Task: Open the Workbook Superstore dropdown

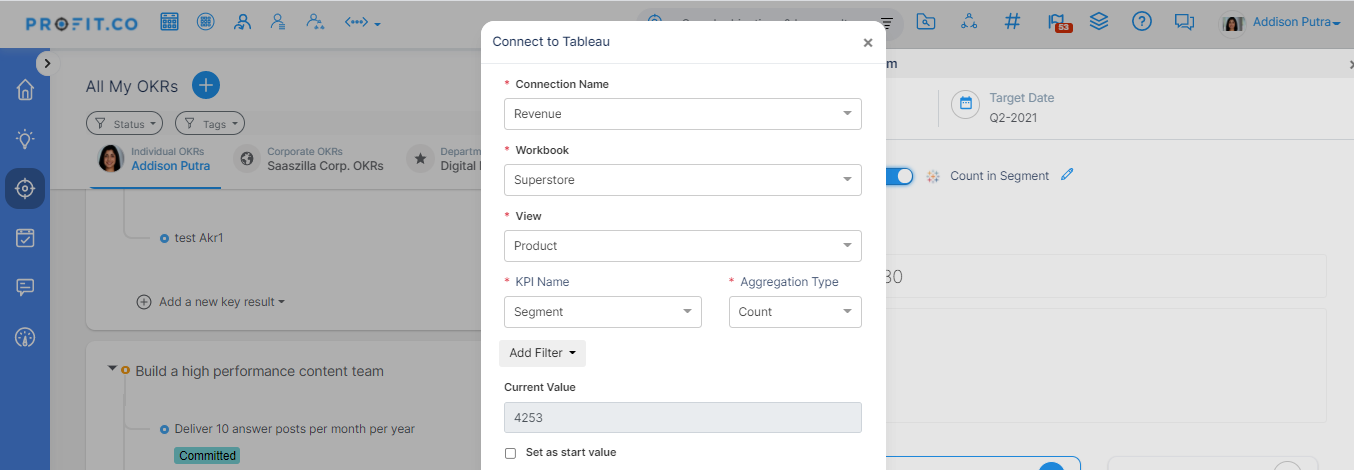Action: tap(682, 180)
